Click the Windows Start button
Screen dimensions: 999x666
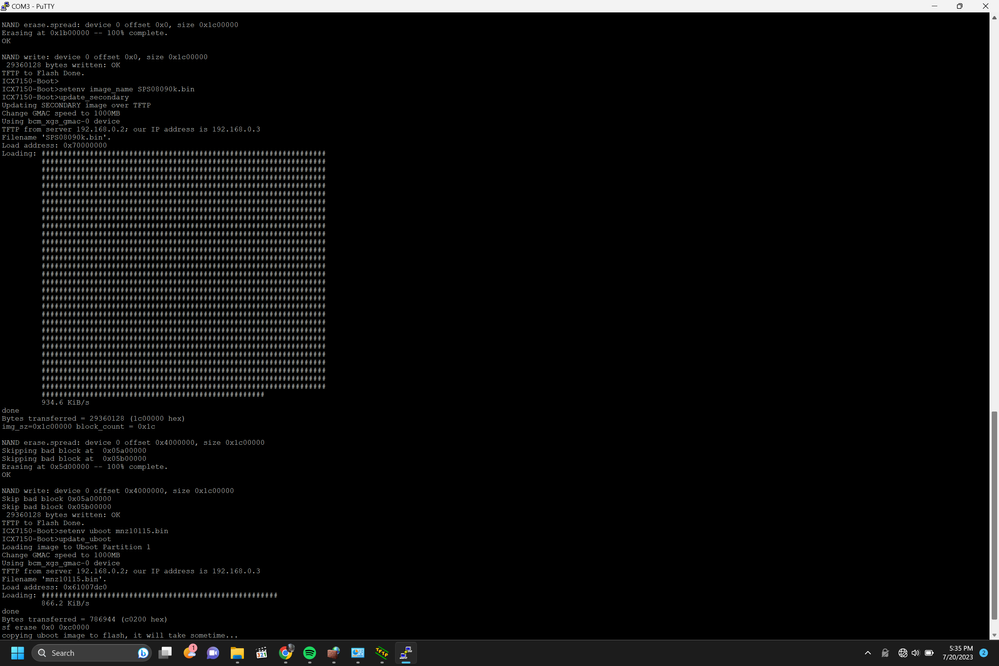pos(17,653)
